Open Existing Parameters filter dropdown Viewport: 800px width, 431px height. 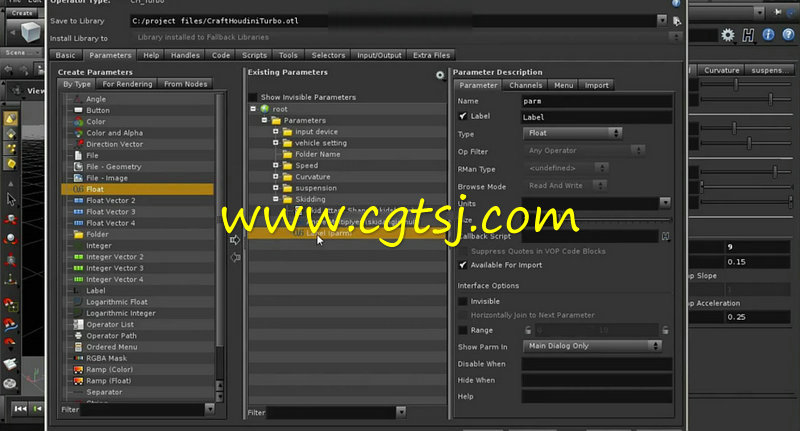pyautogui.click(x=401, y=412)
